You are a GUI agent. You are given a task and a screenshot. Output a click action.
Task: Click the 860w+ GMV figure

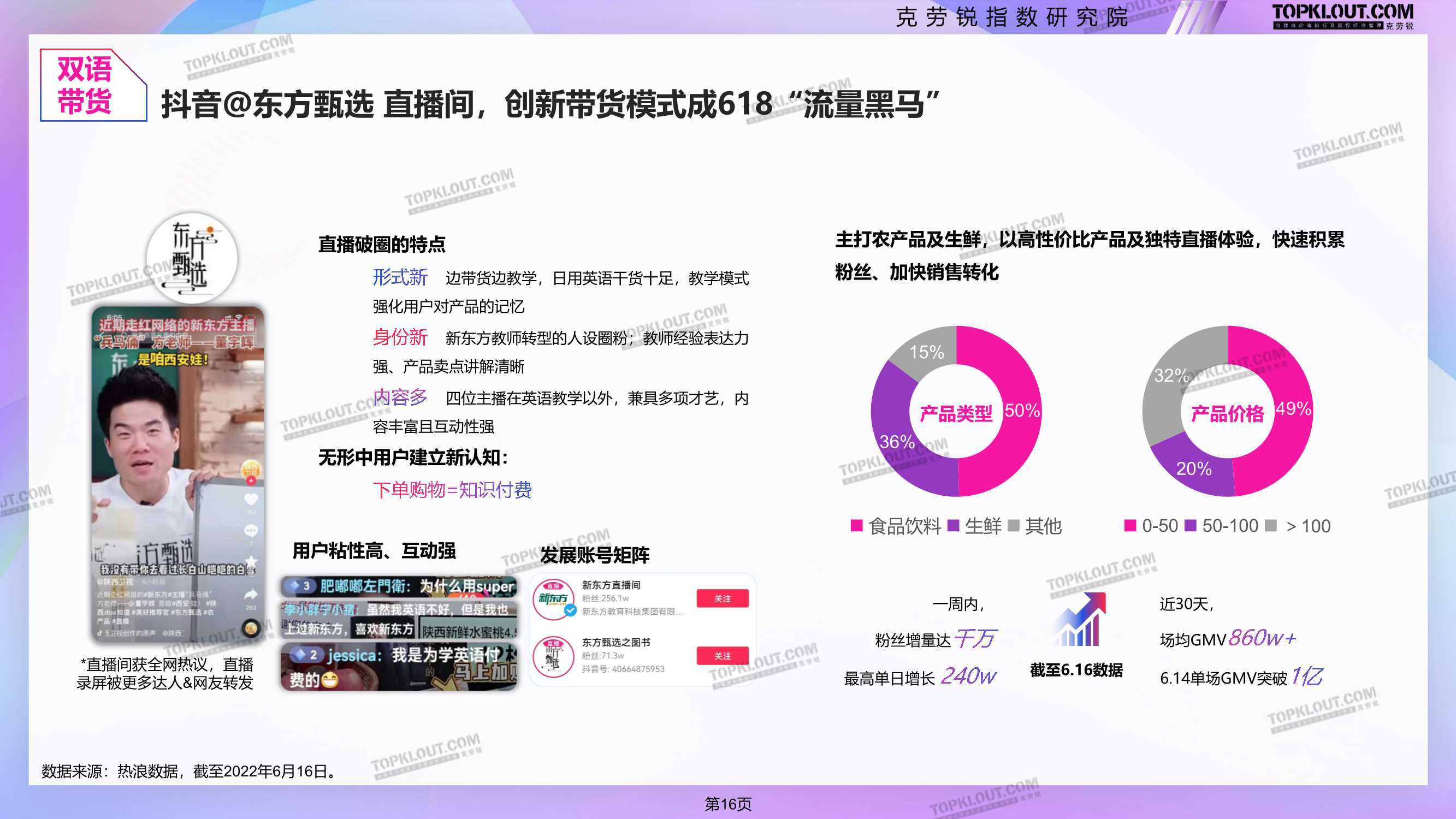pyautogui.click(x=1262, y=638)
